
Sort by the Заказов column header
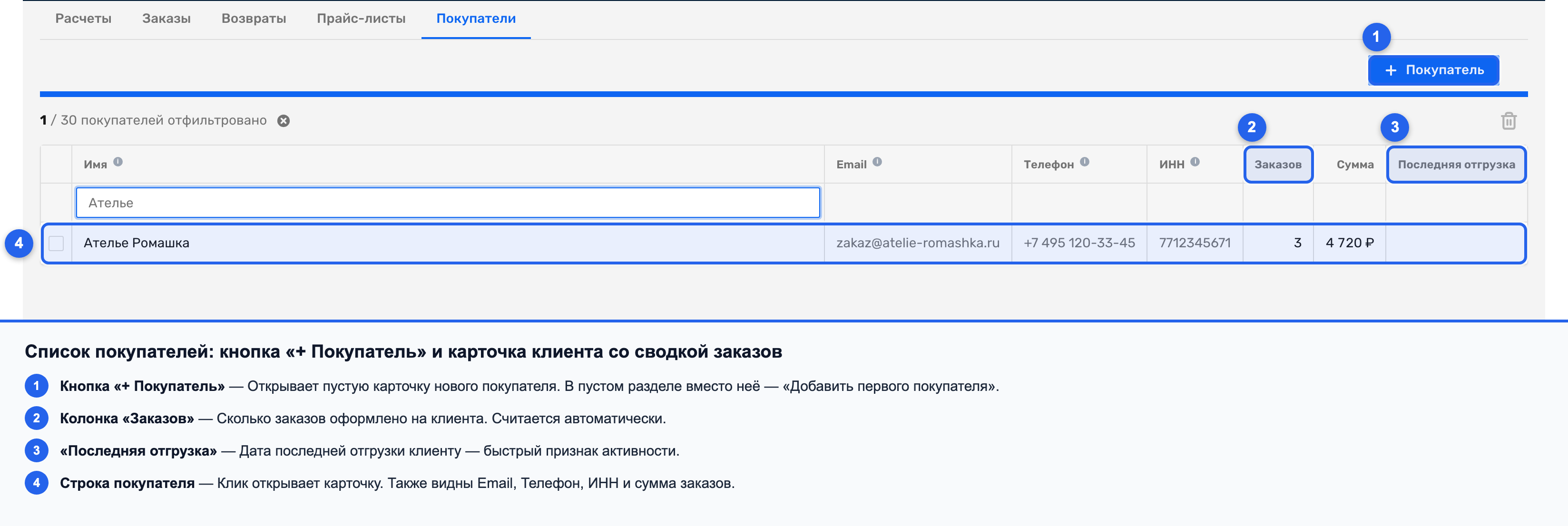(x=1278, y=165)
